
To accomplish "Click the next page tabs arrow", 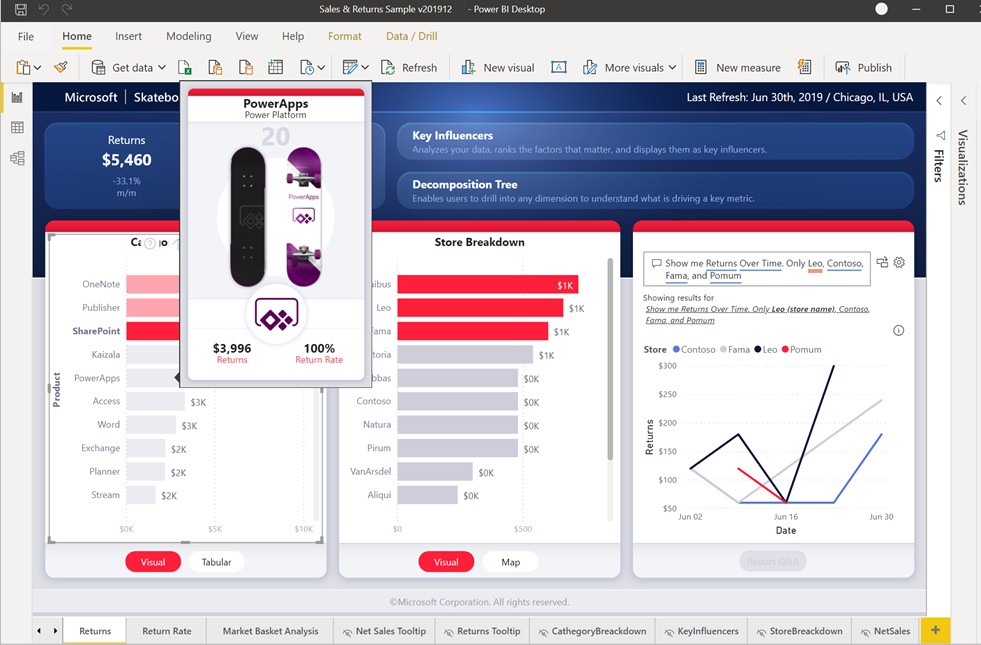I will pyautogui.click(x=55, y=631).
